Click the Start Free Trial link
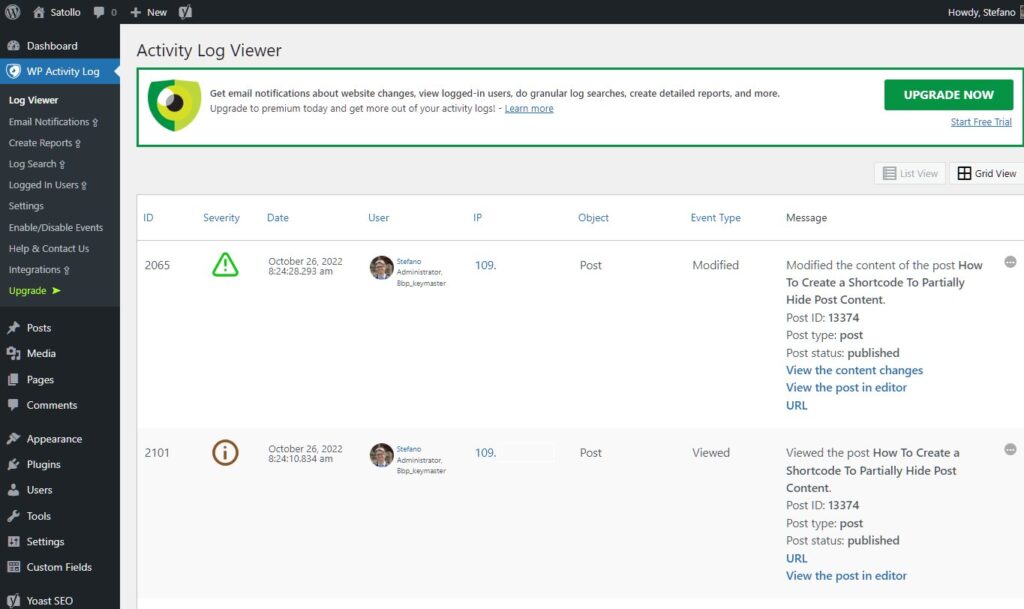Image resolution: width=1024 pixels, height=609 pixels. [981, 122]
